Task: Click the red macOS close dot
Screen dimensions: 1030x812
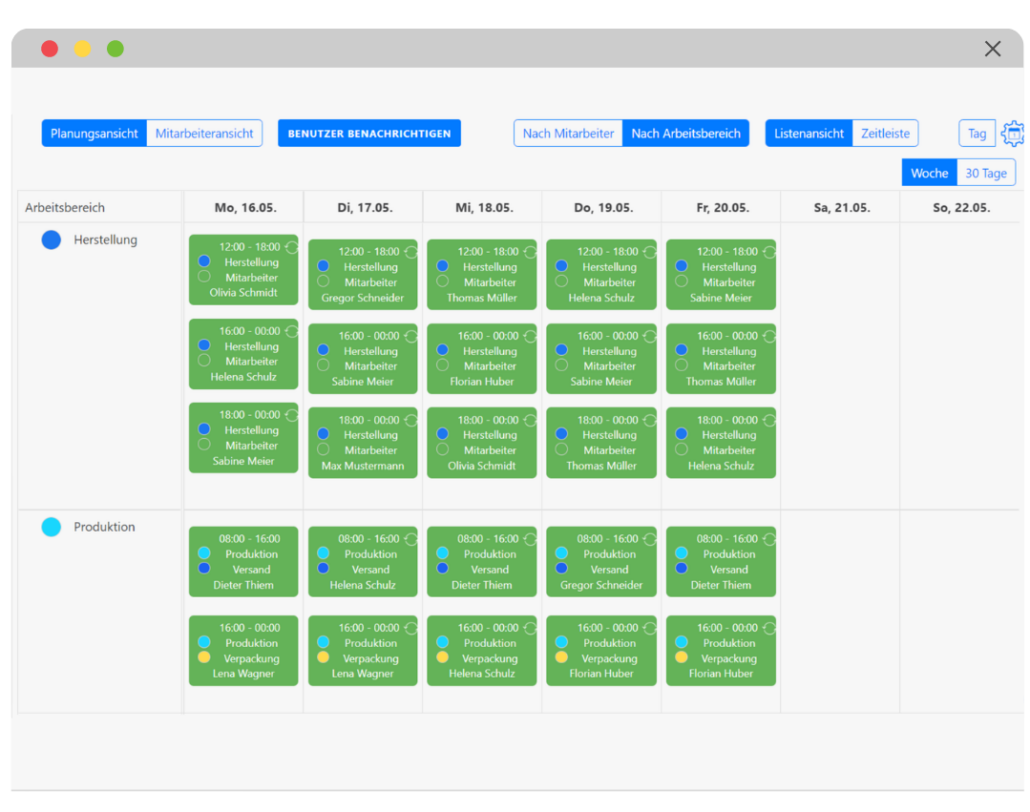Action: point(49,49)
